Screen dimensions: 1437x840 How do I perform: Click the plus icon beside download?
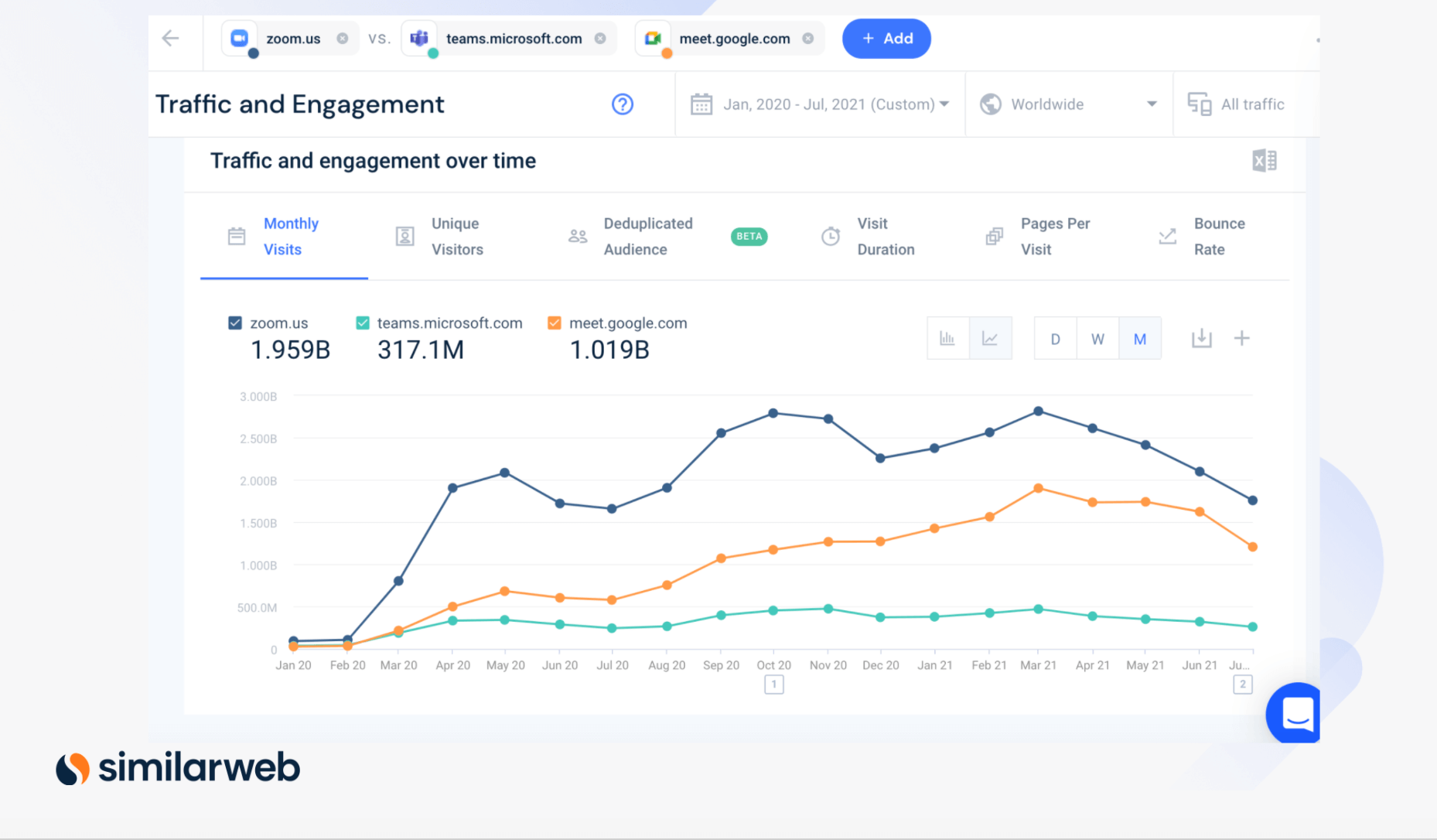(x=1242, y=338)
